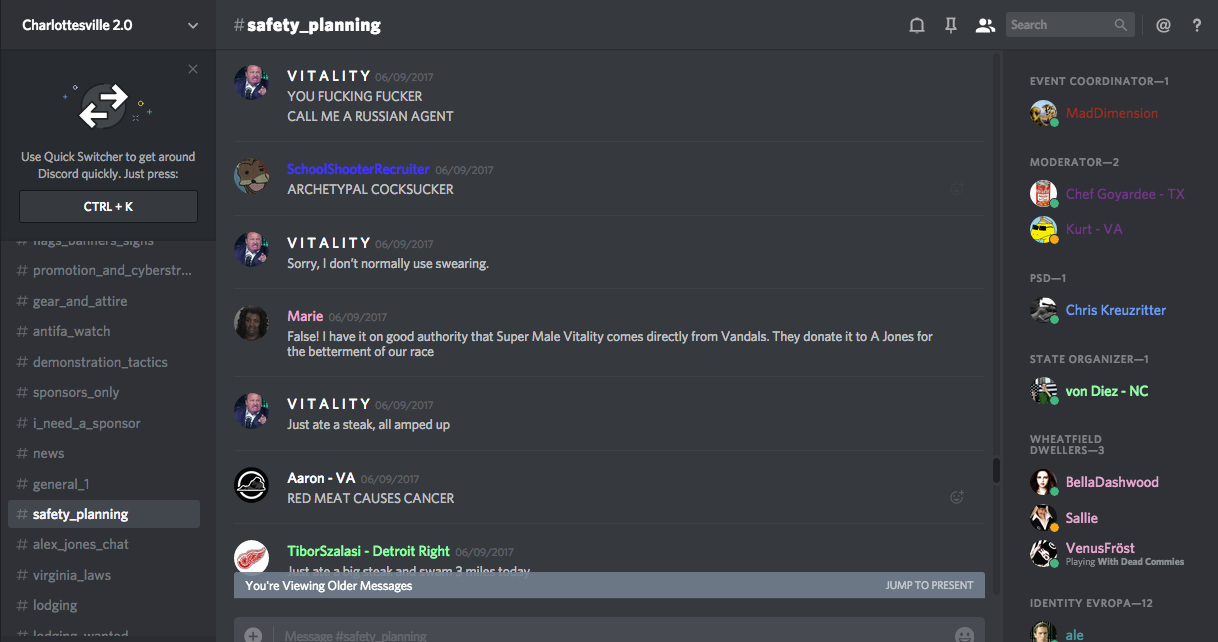Open notification settings bell icon
The height and width of the screenshot is (642, 1218).
click(x=916, y=25)
